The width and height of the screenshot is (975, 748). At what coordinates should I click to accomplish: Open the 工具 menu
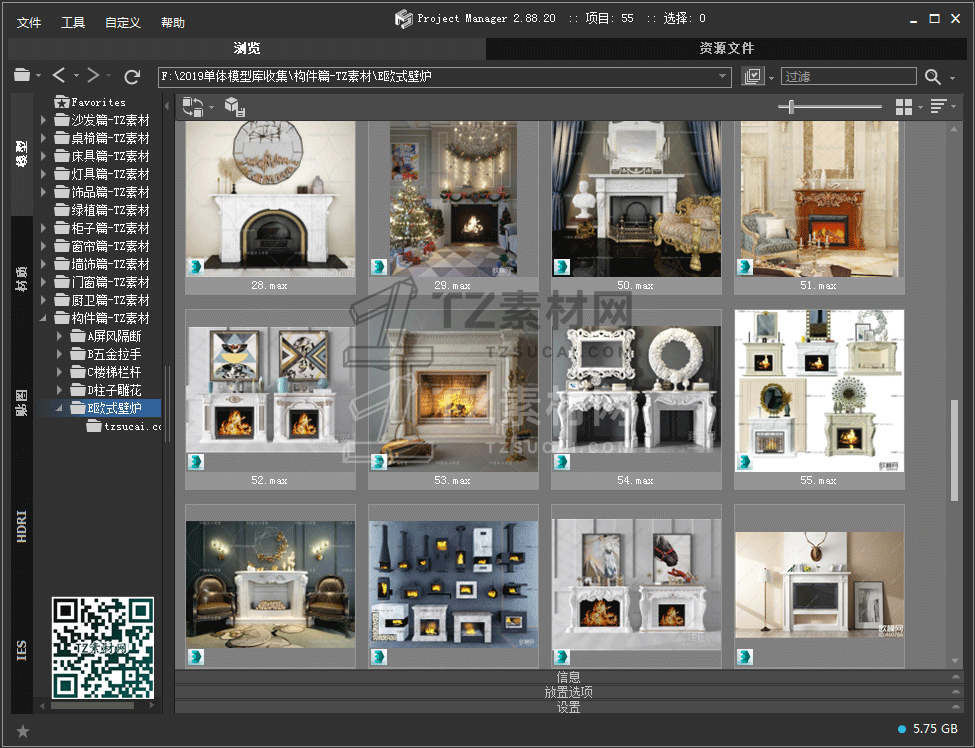pos(73,23)
